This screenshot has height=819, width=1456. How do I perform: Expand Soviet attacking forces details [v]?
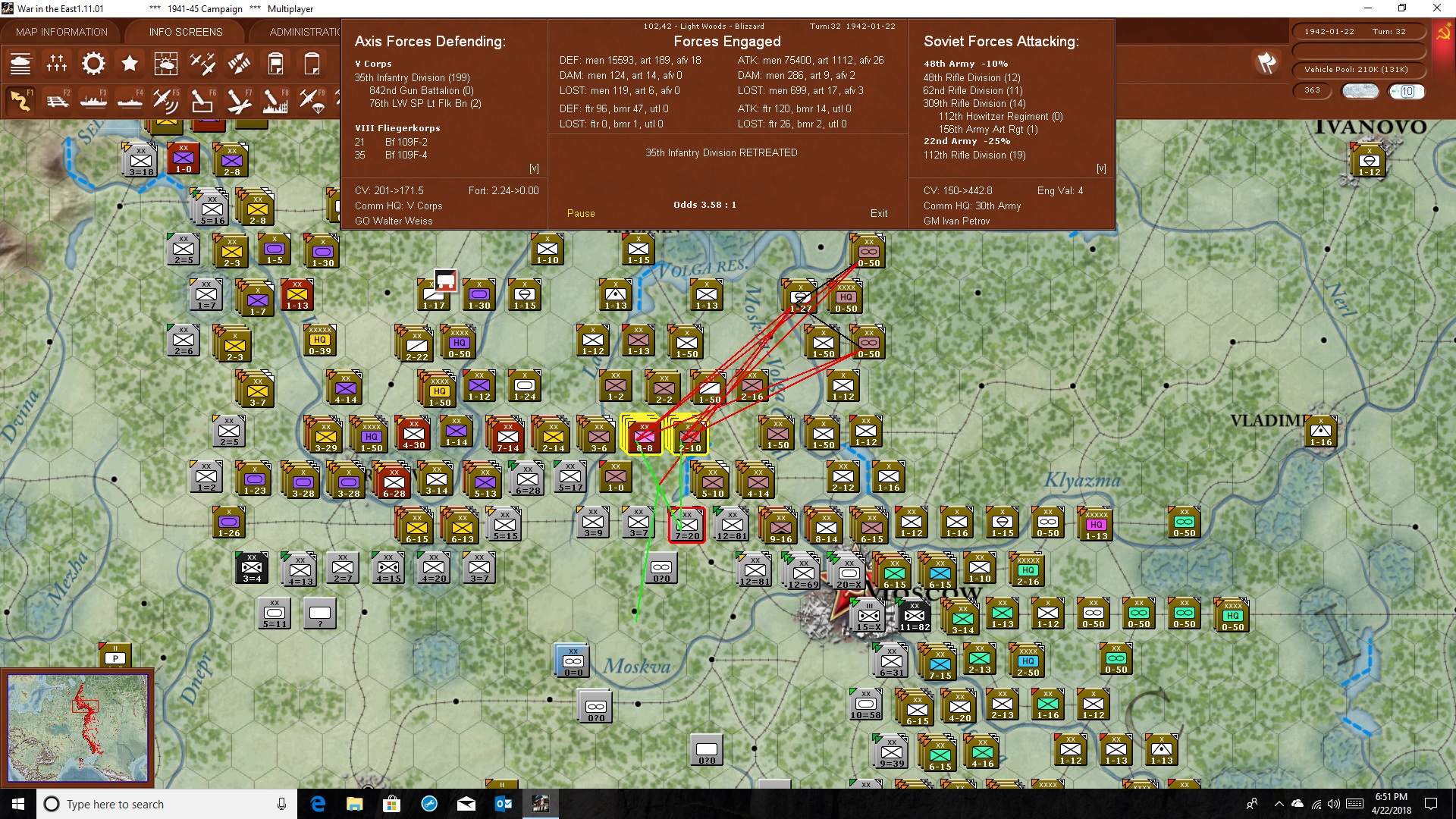(x=1101, y=168)
